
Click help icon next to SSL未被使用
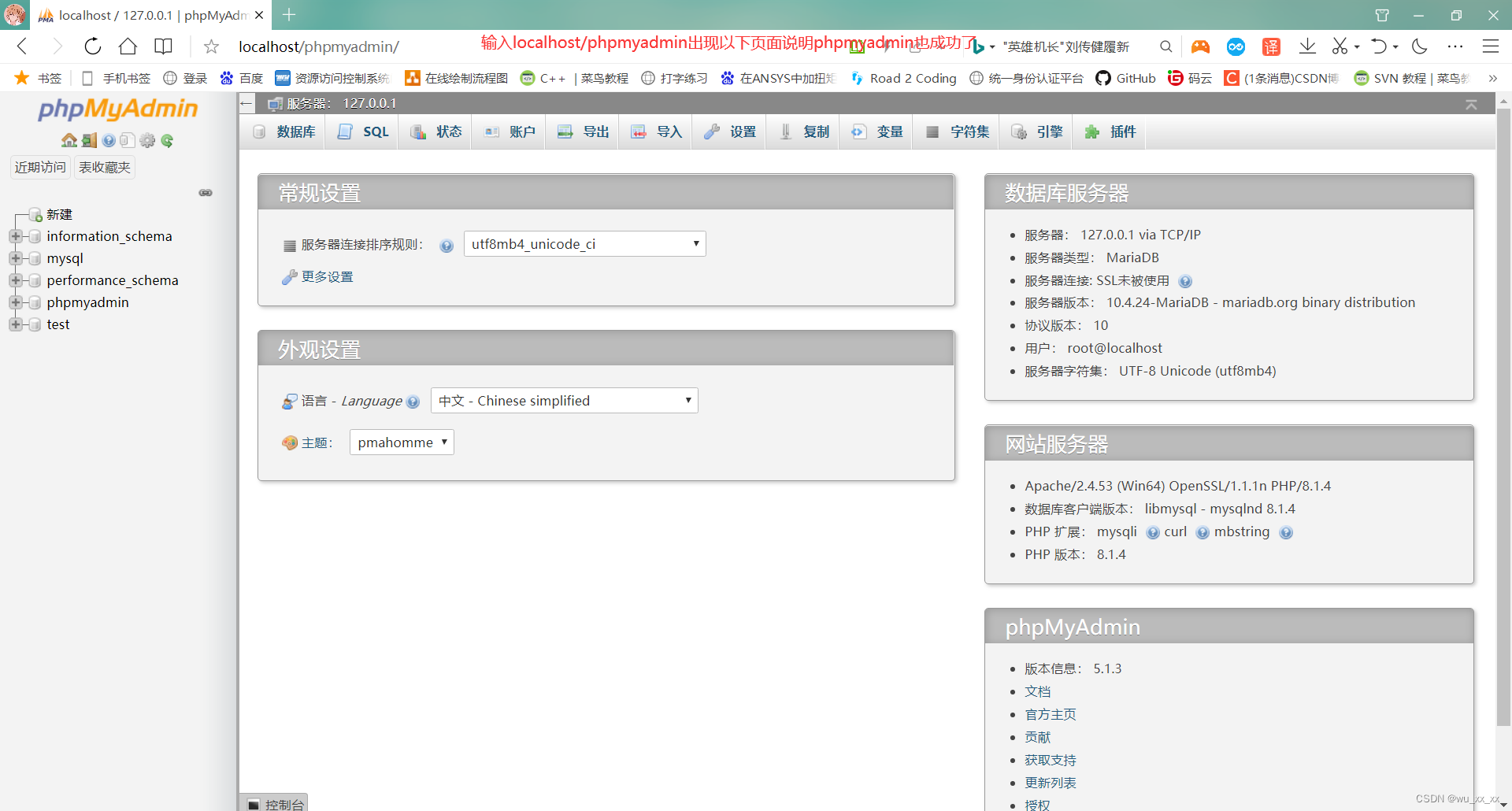click(1185, 282)
